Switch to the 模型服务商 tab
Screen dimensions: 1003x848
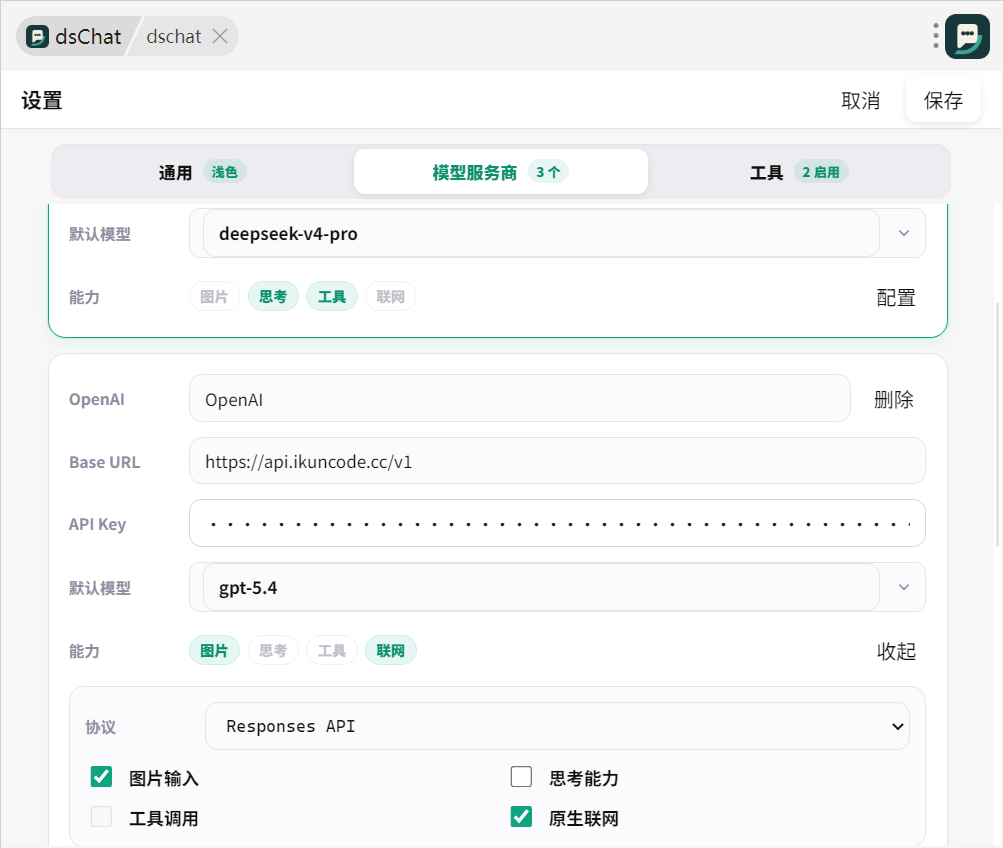pyautogui.click(x=501, y=171)
